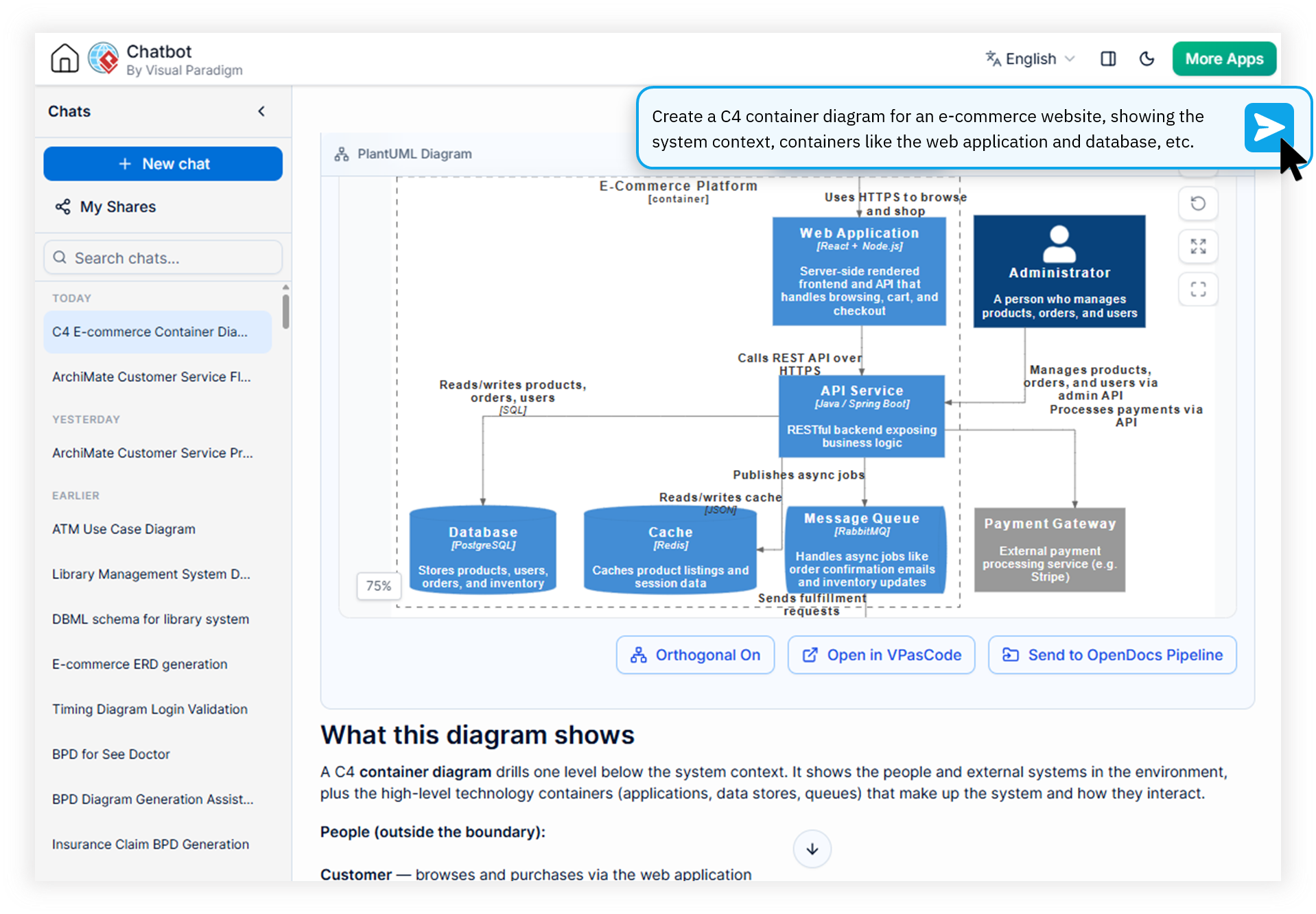
Task: Select the Web Application box in the diagram
Action: click(859, 272)
